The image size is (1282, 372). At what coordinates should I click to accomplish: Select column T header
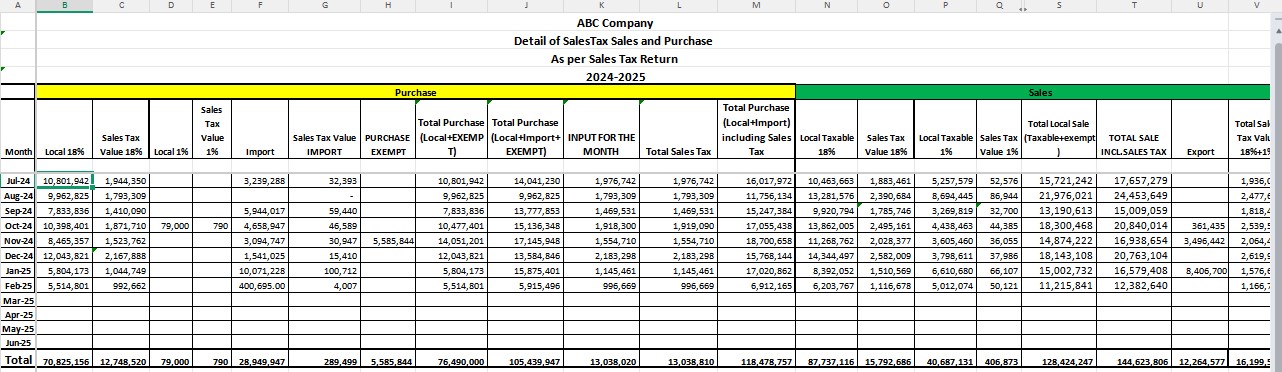(x=1133, y=6)
